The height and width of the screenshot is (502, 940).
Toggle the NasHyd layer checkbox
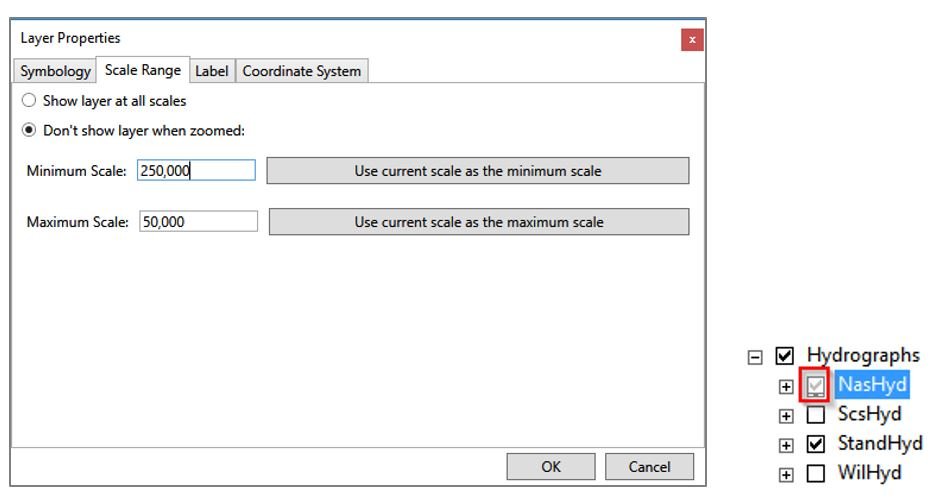[815, 386]
